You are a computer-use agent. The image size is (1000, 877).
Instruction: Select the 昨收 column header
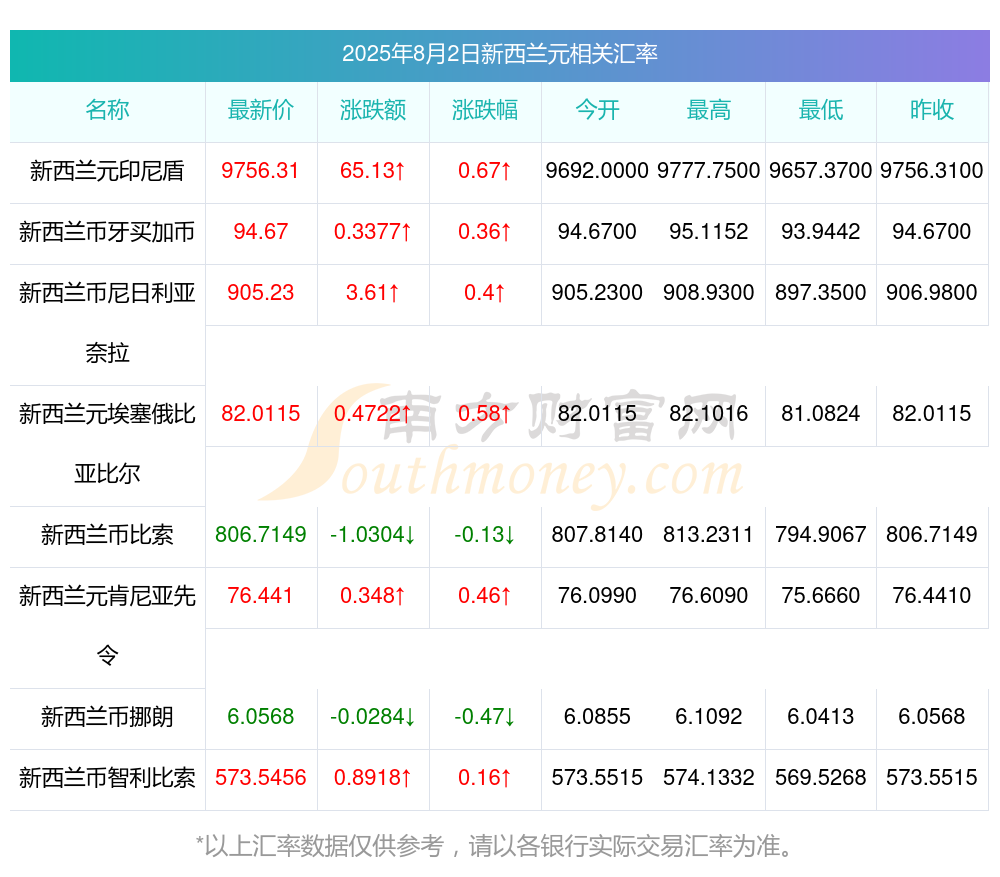click(x=932, y=110)
